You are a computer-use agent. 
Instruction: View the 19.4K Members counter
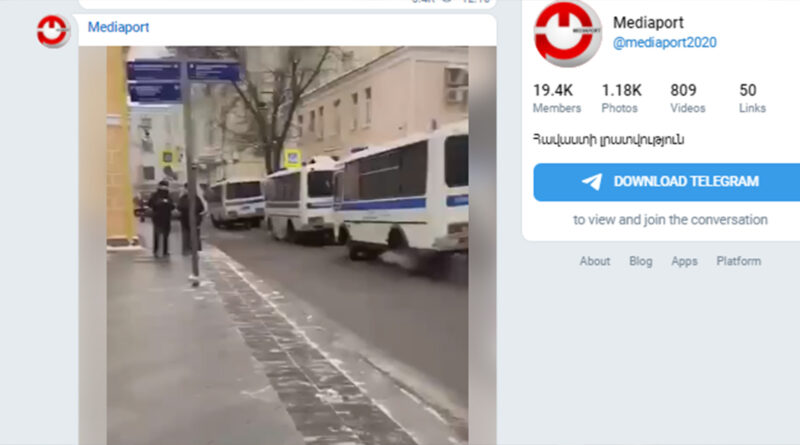click(557, 98)
